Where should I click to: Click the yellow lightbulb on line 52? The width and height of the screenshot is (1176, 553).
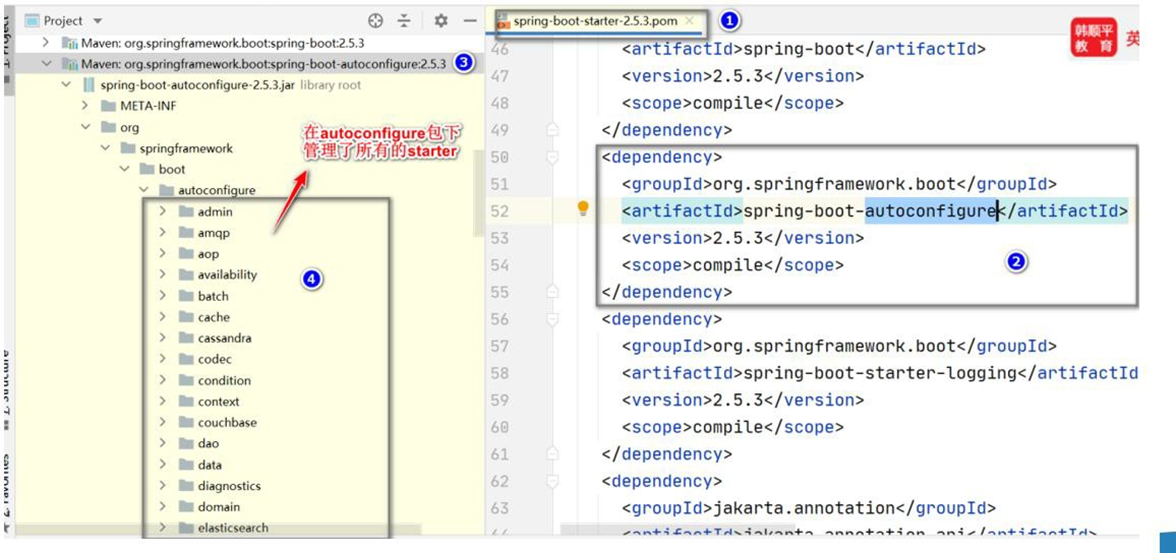click(x=583, y=209)
